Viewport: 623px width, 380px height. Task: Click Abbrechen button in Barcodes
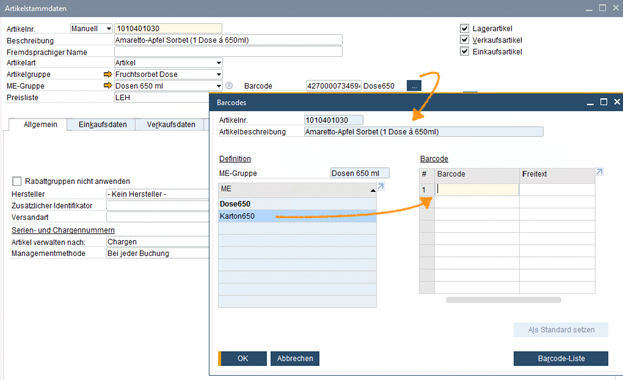(295, 359)
